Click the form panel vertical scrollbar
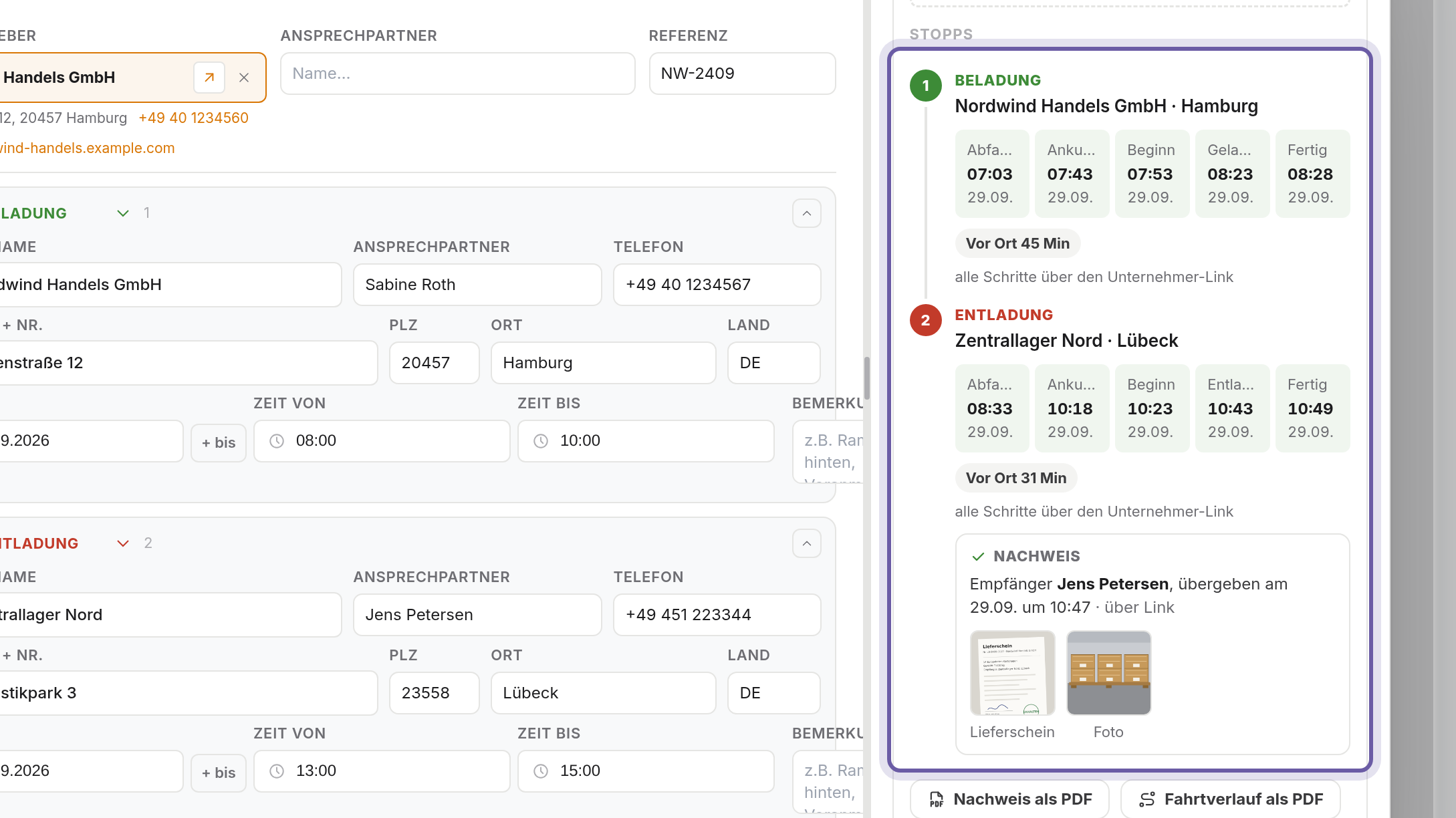1456x818 pixels. pyautogui.click(x=867, y=378)
